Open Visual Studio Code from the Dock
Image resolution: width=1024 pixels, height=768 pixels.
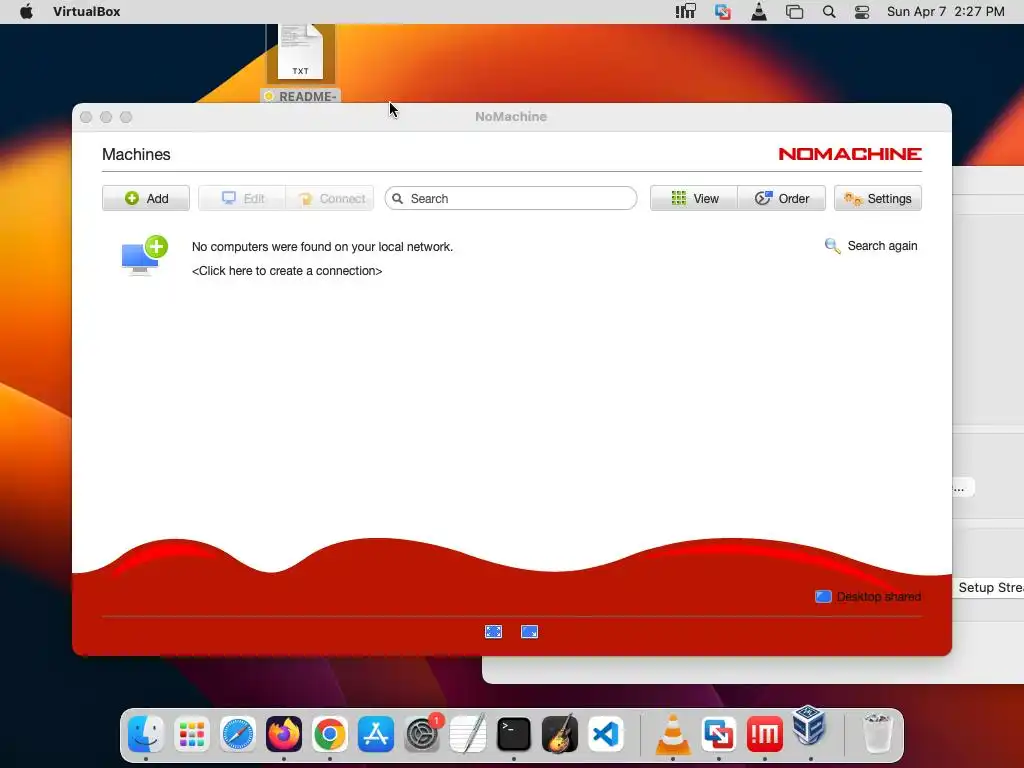coord(606,734)
